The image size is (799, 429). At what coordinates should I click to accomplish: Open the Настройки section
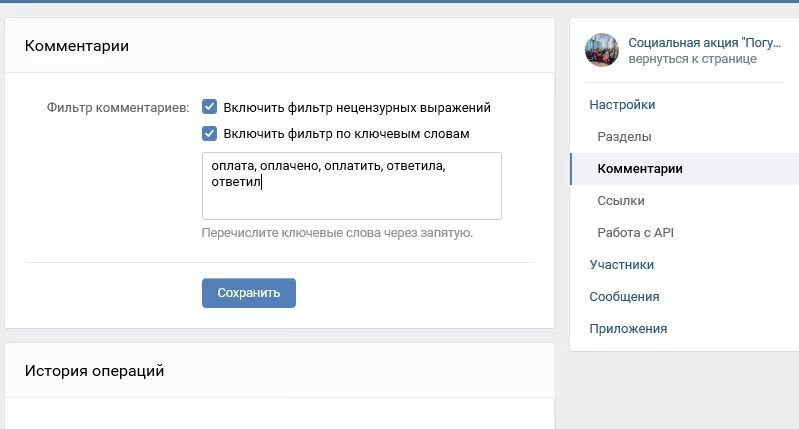click(622, 104)
